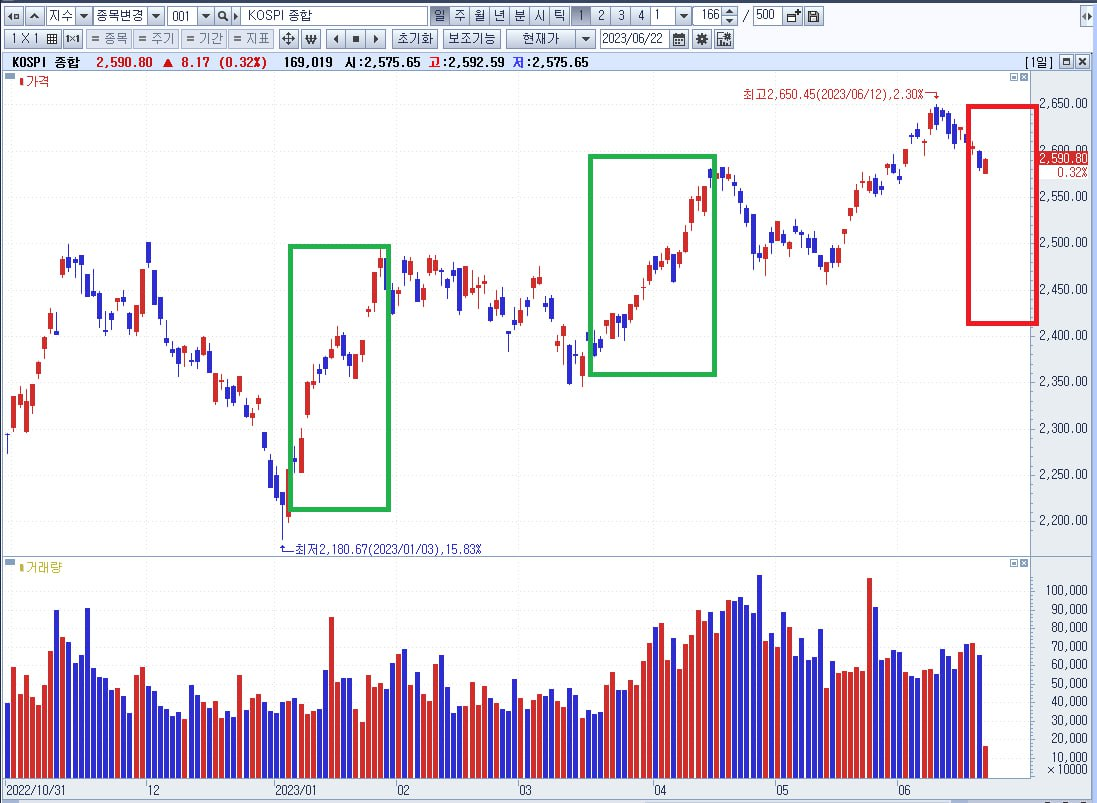This screenshot has height=803, width=1097.
Task: Click the 최저2,180.67 low annotation
Action: tap(388, 549)
